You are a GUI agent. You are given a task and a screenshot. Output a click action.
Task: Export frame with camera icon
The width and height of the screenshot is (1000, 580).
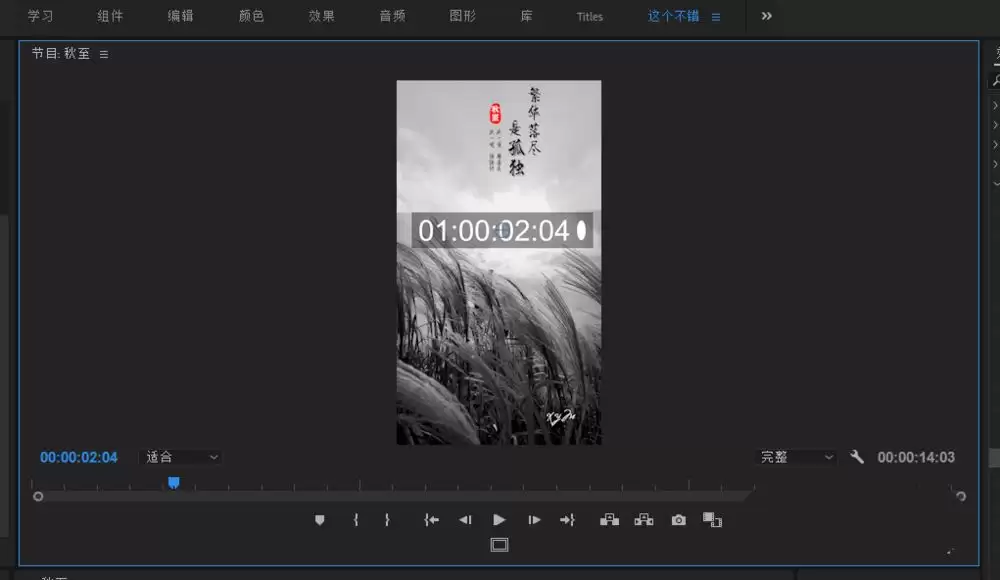click(679, 520)
